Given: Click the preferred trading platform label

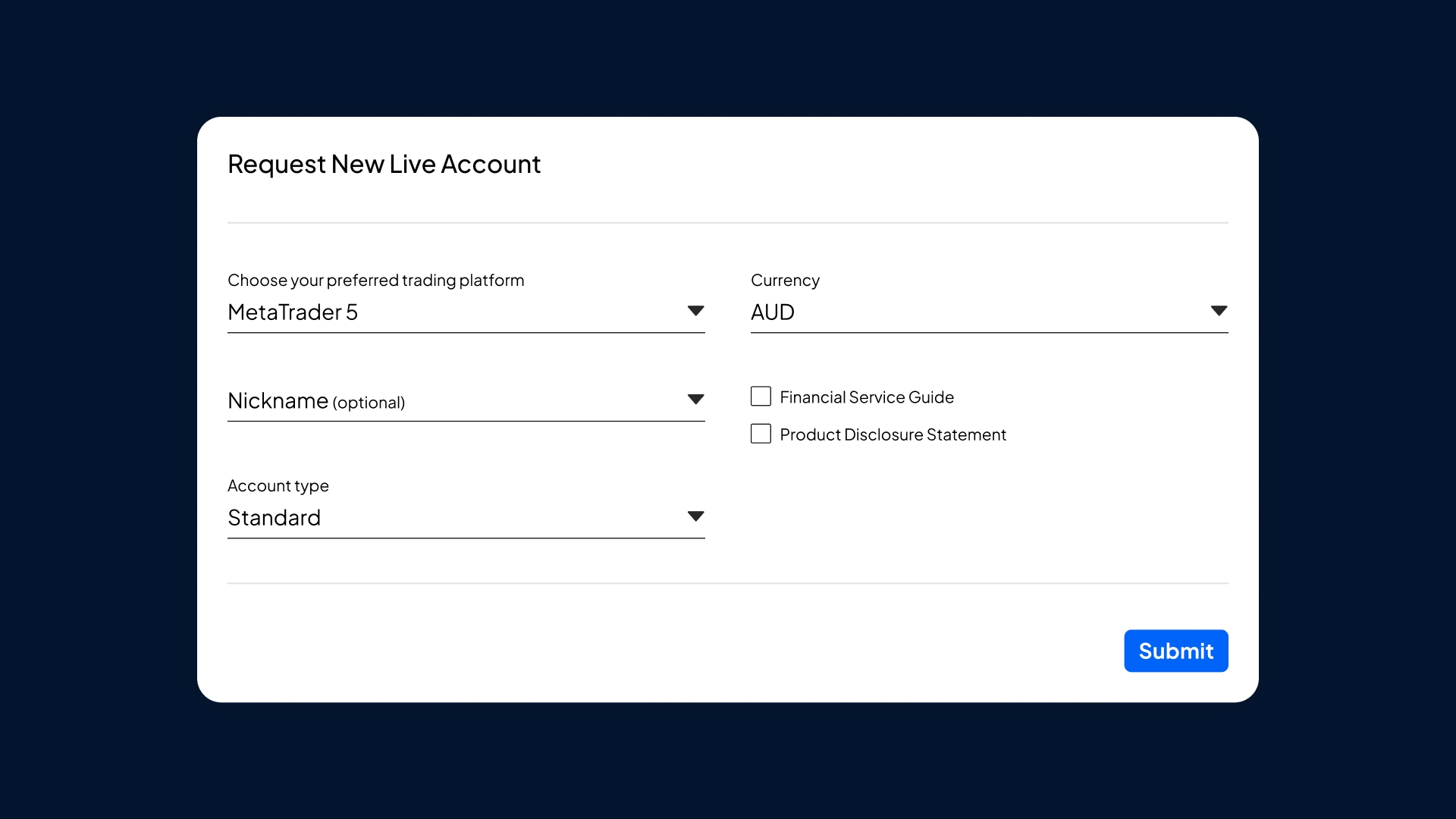Looking at the screenshot, I should tap(375, 281).
